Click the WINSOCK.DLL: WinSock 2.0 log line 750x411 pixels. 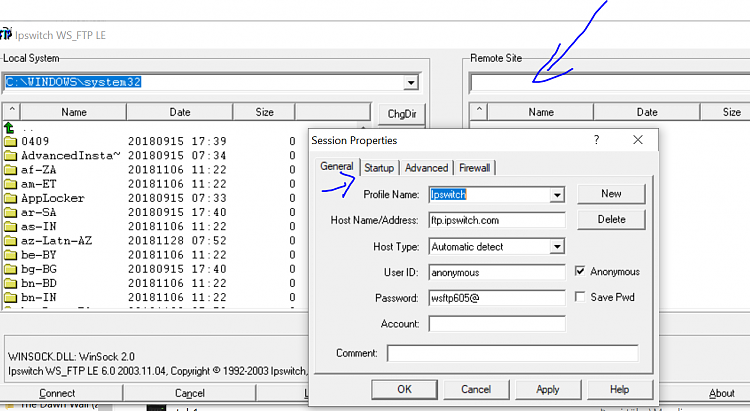71,357
